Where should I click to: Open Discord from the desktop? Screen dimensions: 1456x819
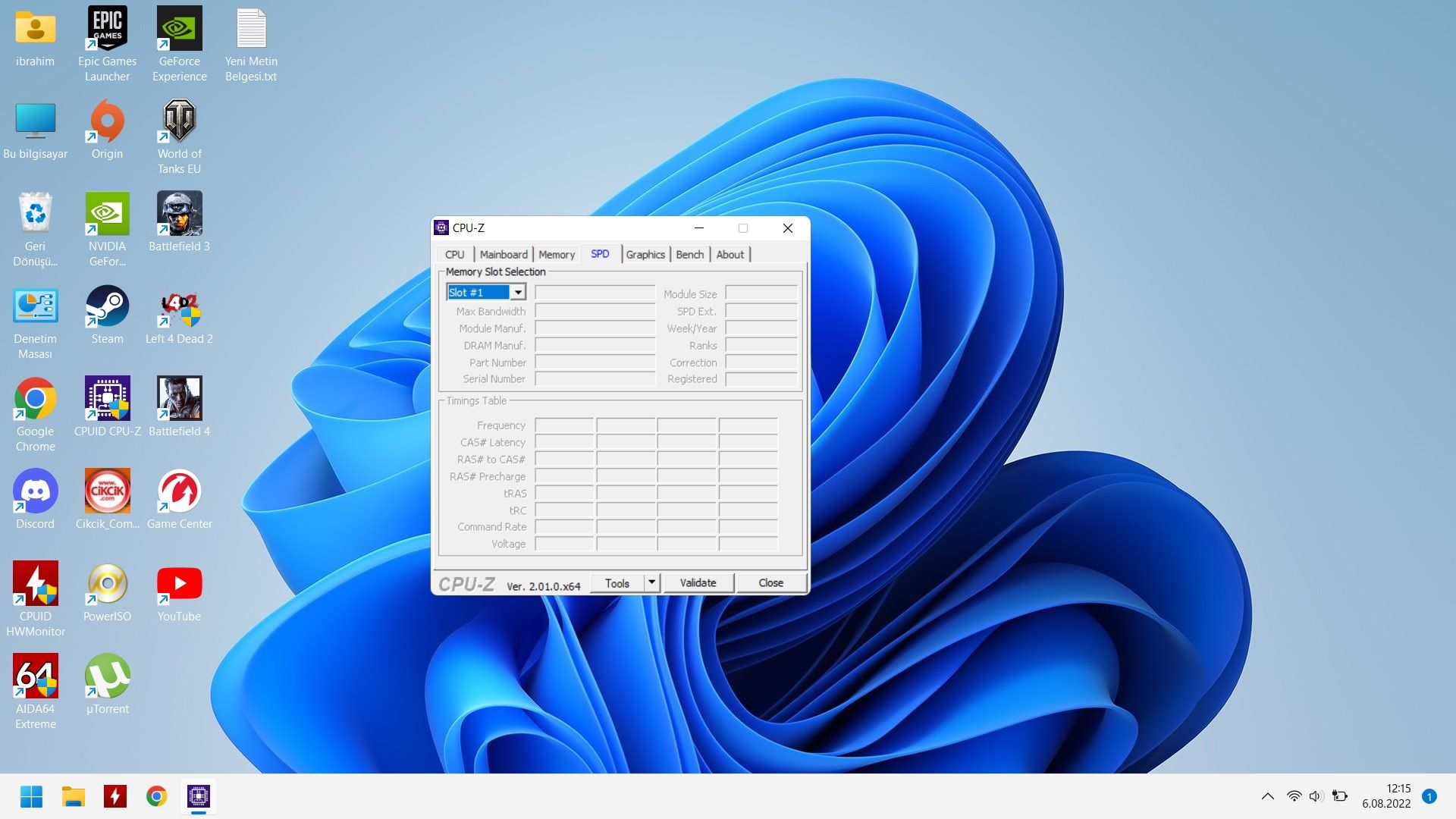tap(35, 491)
